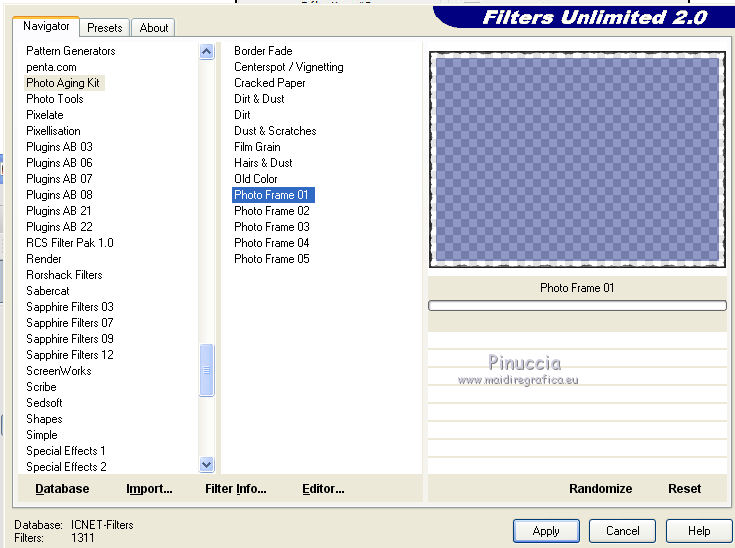This screenshot has height=548, width=735.
Task: Choose the Photo Frame 02 filter
Action: click(x=272, y=210)
